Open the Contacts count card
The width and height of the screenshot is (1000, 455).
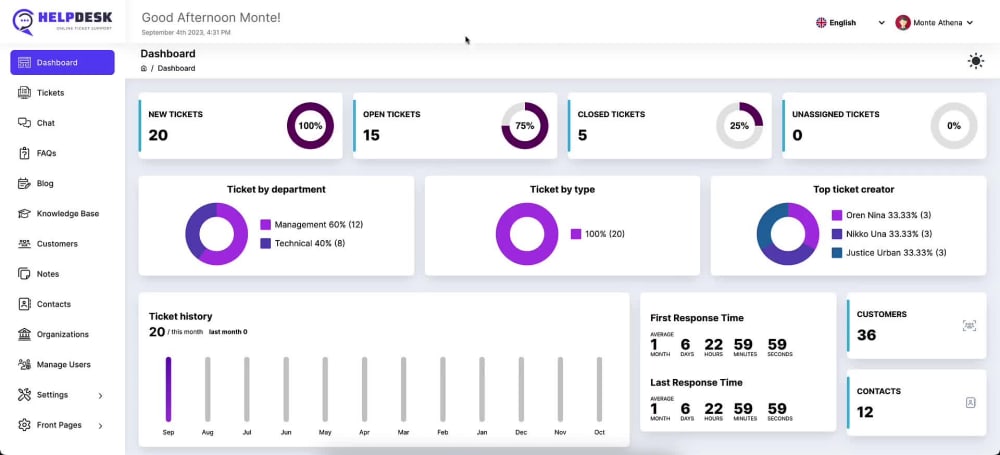916,403
